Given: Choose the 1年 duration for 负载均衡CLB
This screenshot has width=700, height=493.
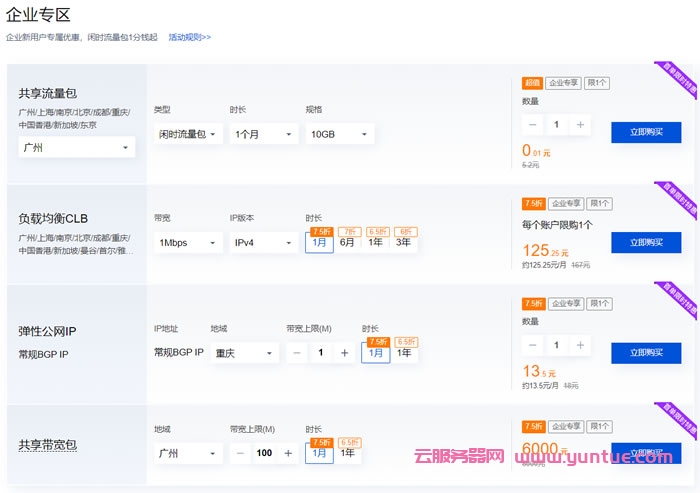Looking at the screenshot, I should tap(375, 242).
